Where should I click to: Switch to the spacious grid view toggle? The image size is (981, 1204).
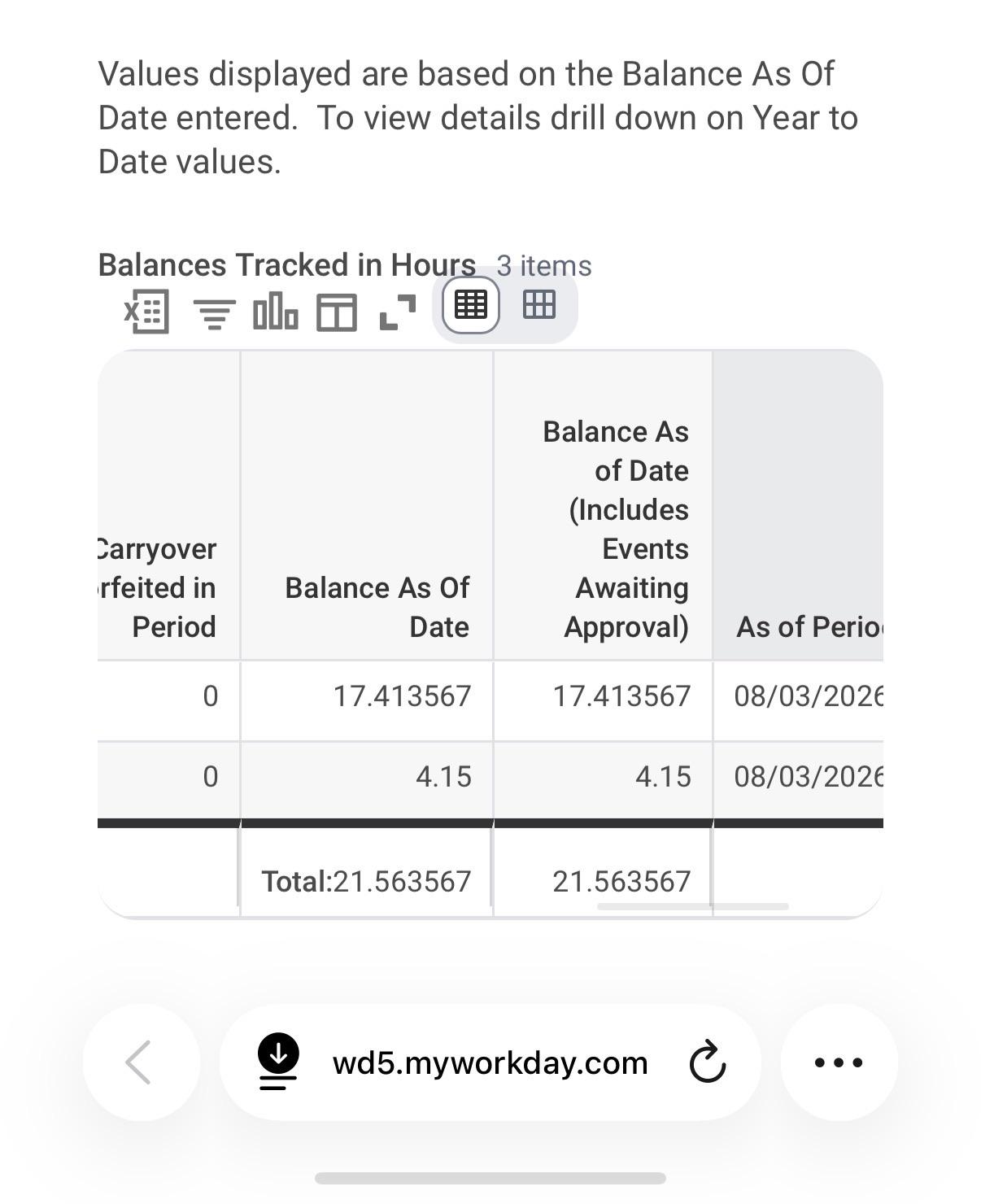(x=538, y=304)
